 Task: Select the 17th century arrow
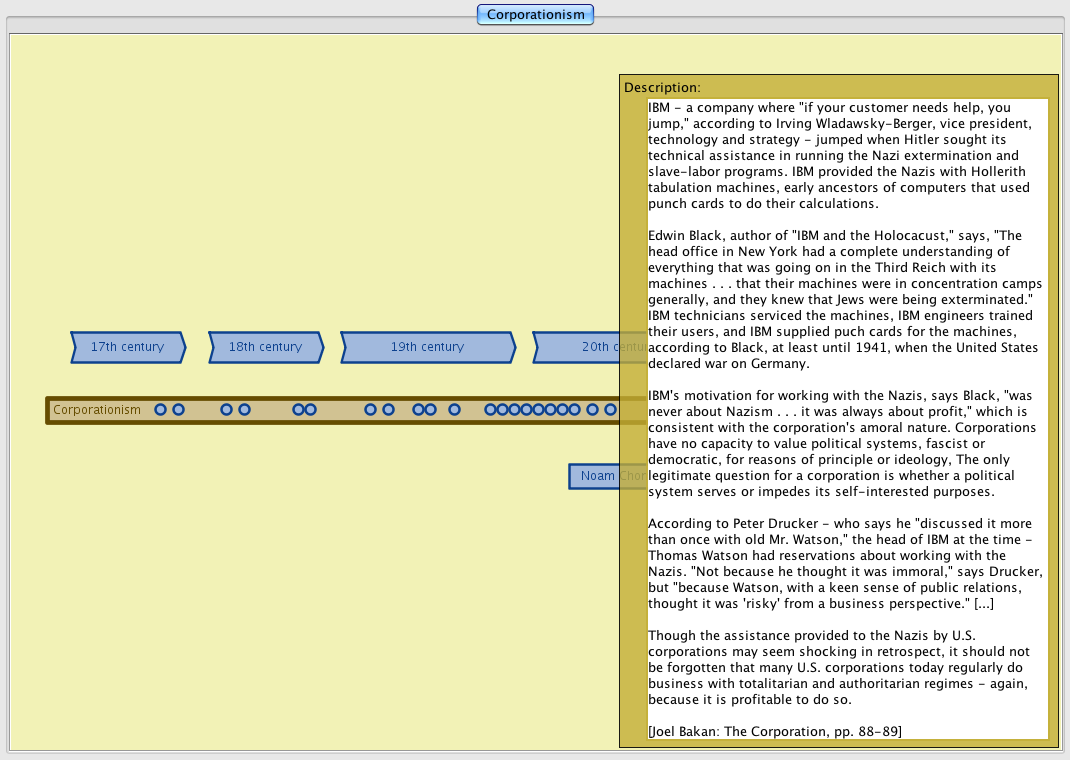[x=127, y=347]
